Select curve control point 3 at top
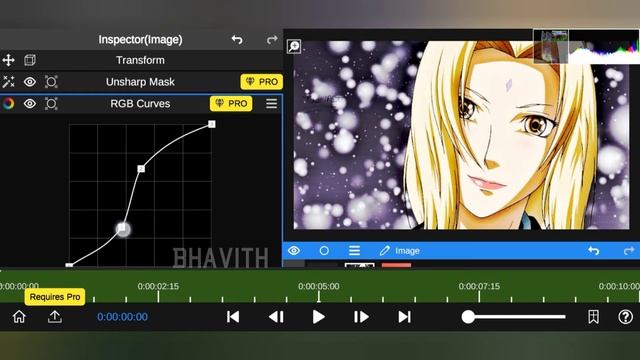 click(x=211, y=124)
